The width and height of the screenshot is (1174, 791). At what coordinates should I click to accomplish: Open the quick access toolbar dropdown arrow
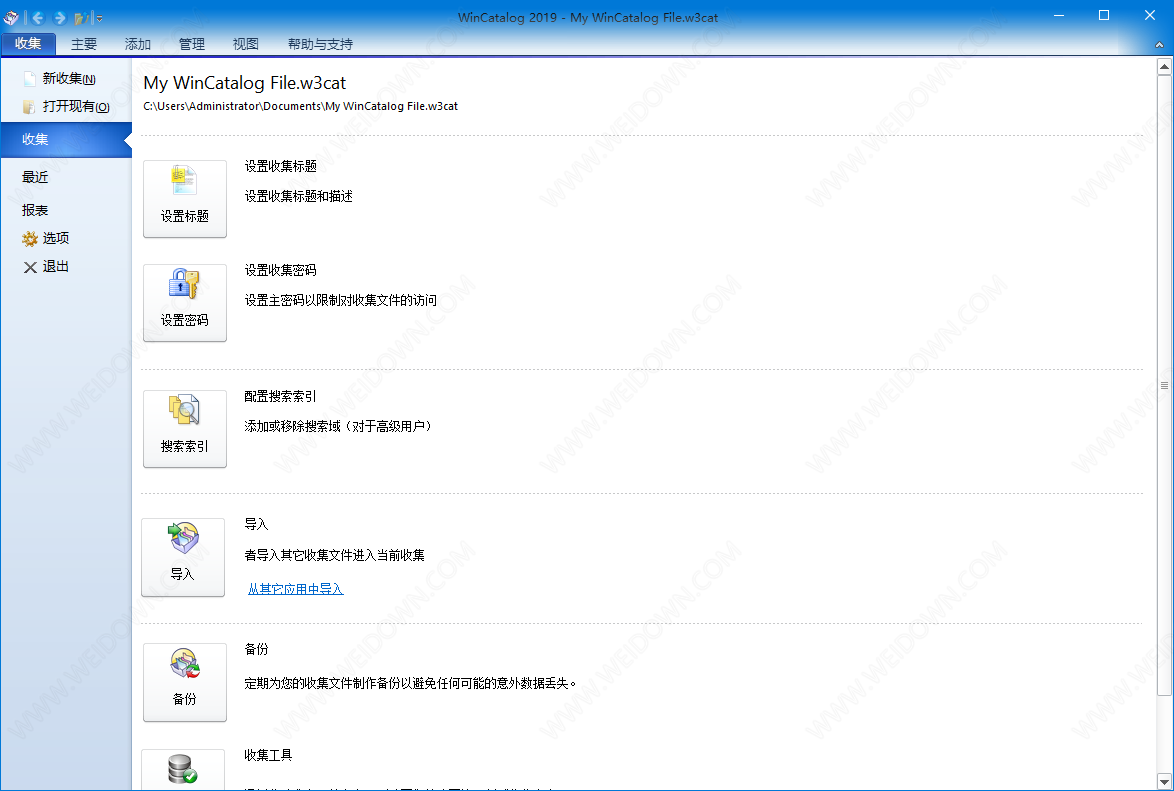[100, 18]
